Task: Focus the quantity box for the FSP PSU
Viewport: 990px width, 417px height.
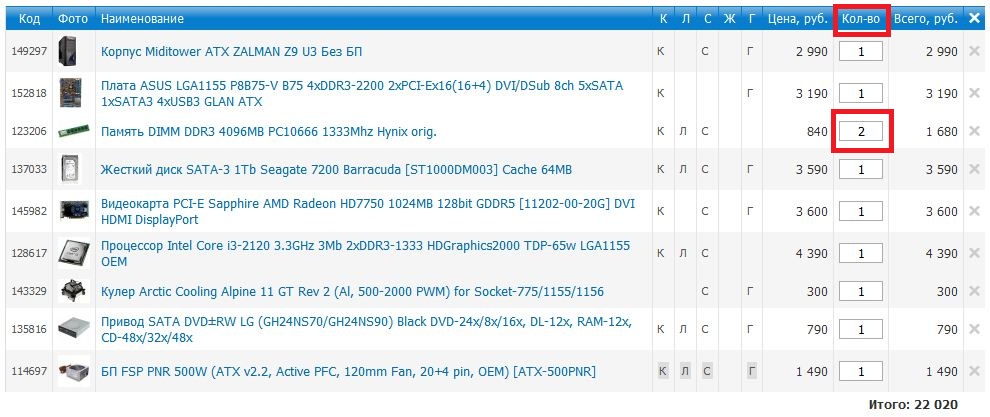Action: [861, 372]
